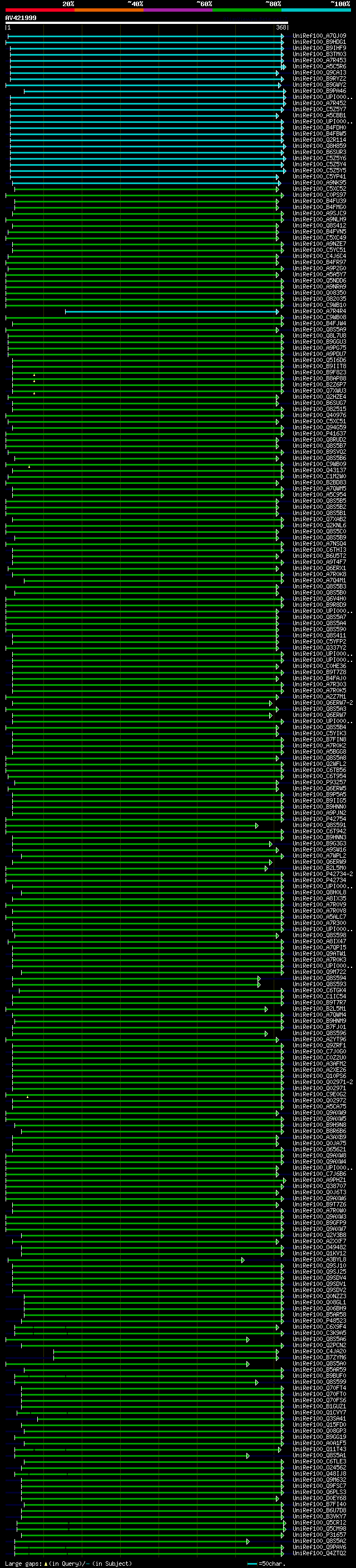Click label UniRef100_B9RYZ2
The image size is (356, 1568).
[319, 78]
